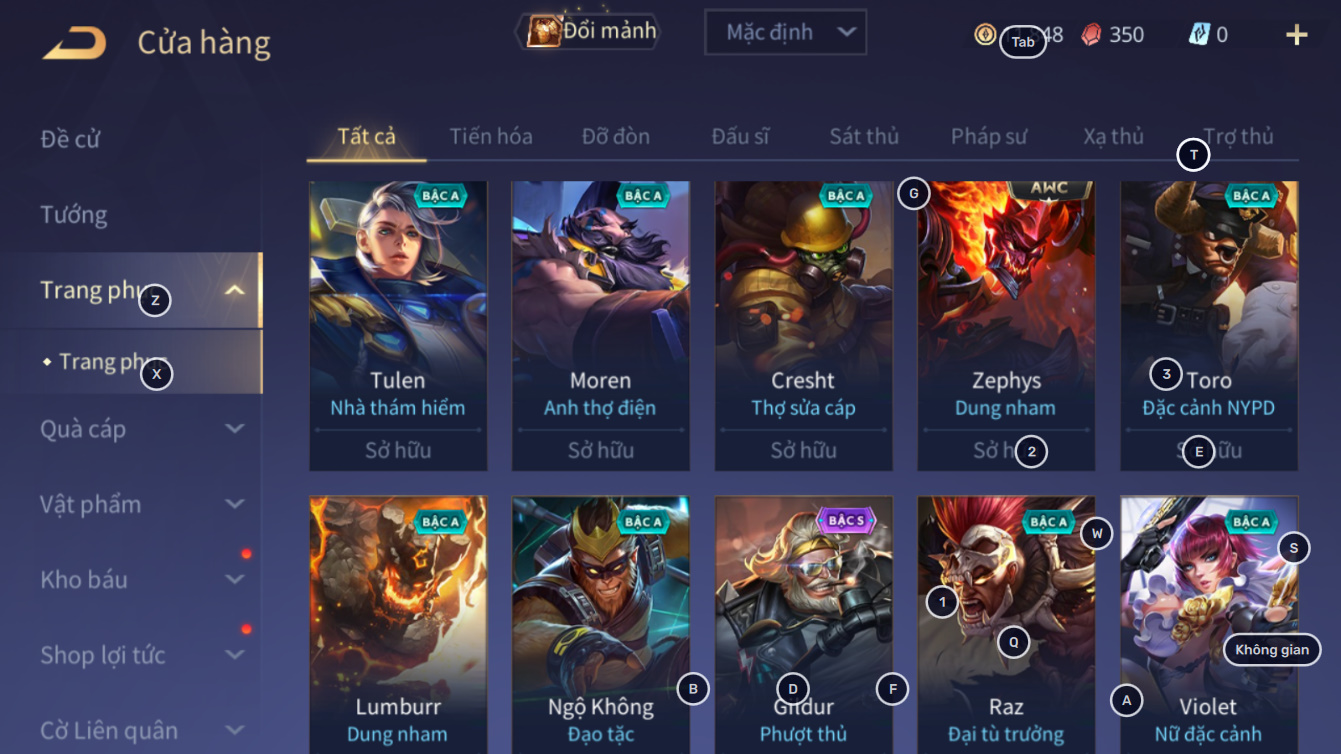Viewport: 1341px width, 754px height.
Task: Click the BẬC S badge on Gildur
Action: (845, 521)
